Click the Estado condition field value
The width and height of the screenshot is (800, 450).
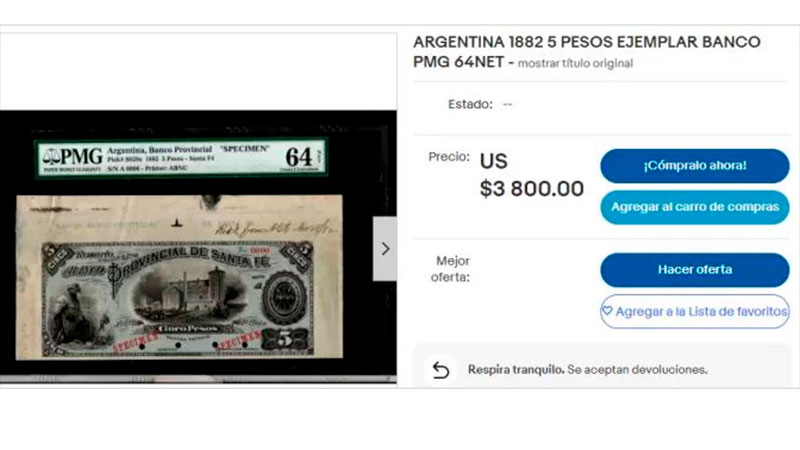tap(507, 105)
